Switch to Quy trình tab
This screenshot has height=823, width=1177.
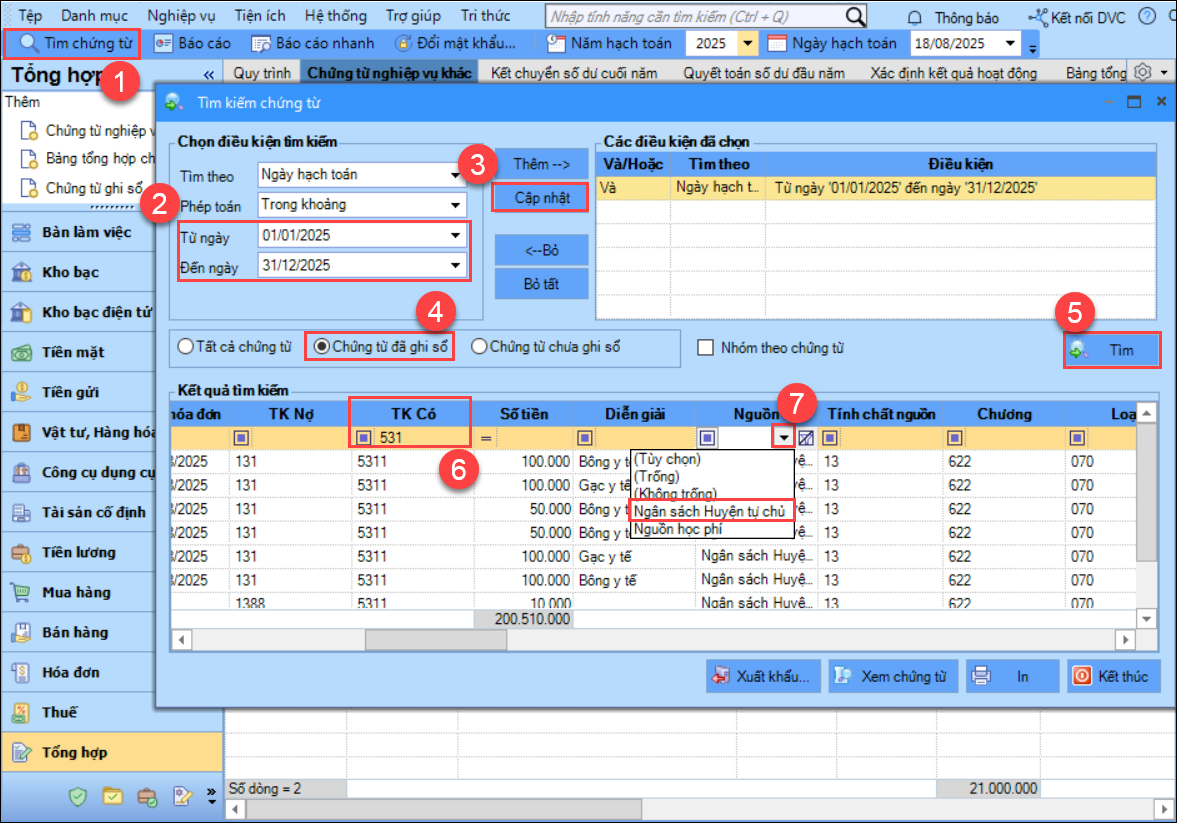point(261,73)
